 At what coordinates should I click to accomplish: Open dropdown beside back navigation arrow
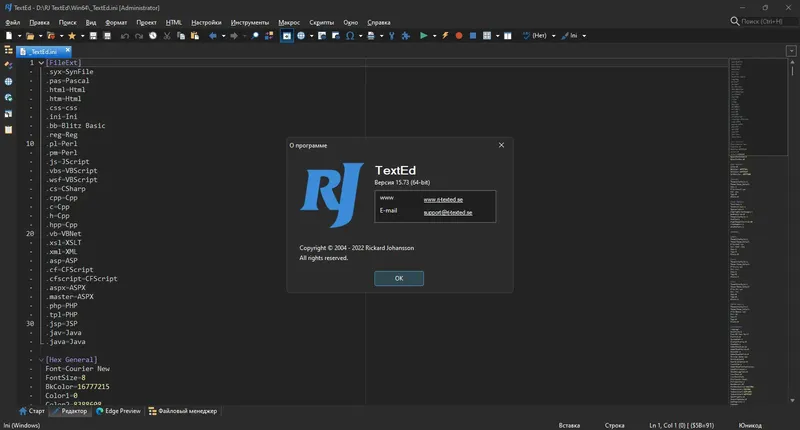click(223, 36)
